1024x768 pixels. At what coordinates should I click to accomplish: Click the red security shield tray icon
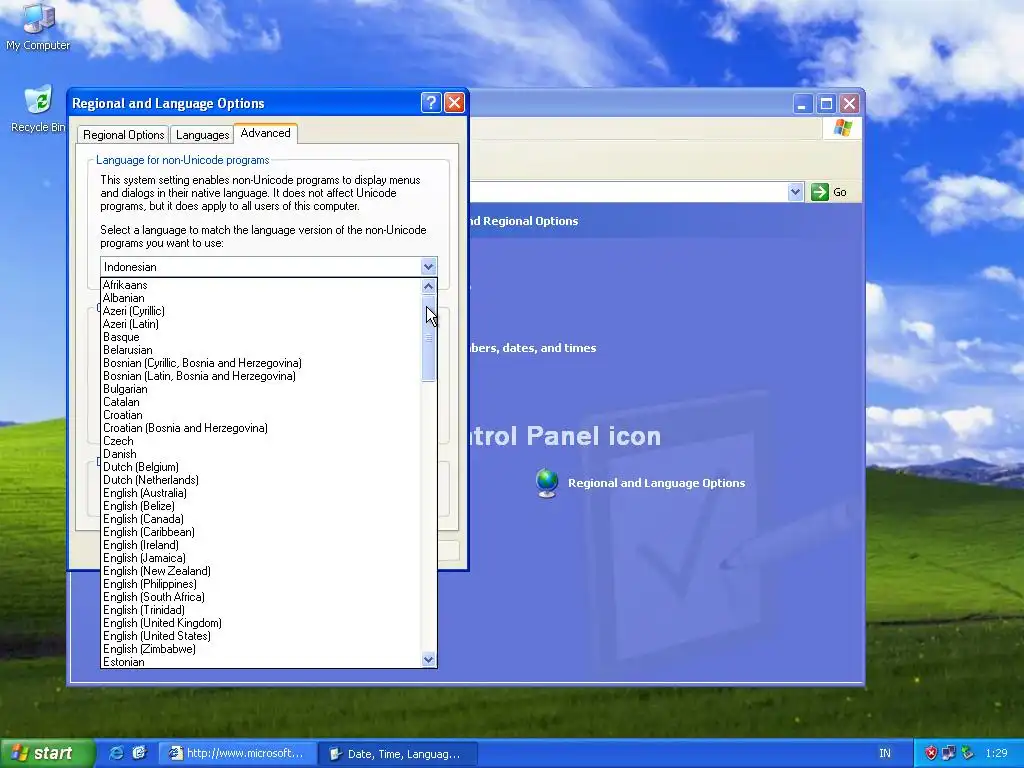pyautogui.click(x=931, y=753)
